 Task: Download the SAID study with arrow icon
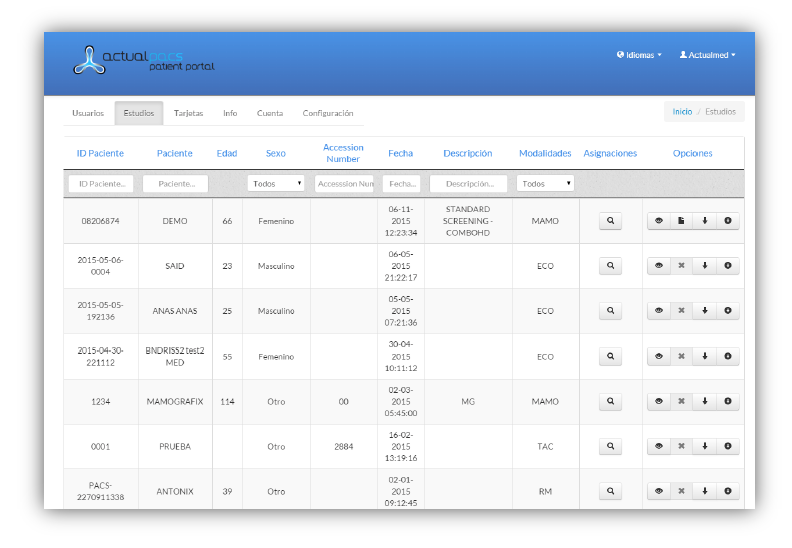(705, 266)
